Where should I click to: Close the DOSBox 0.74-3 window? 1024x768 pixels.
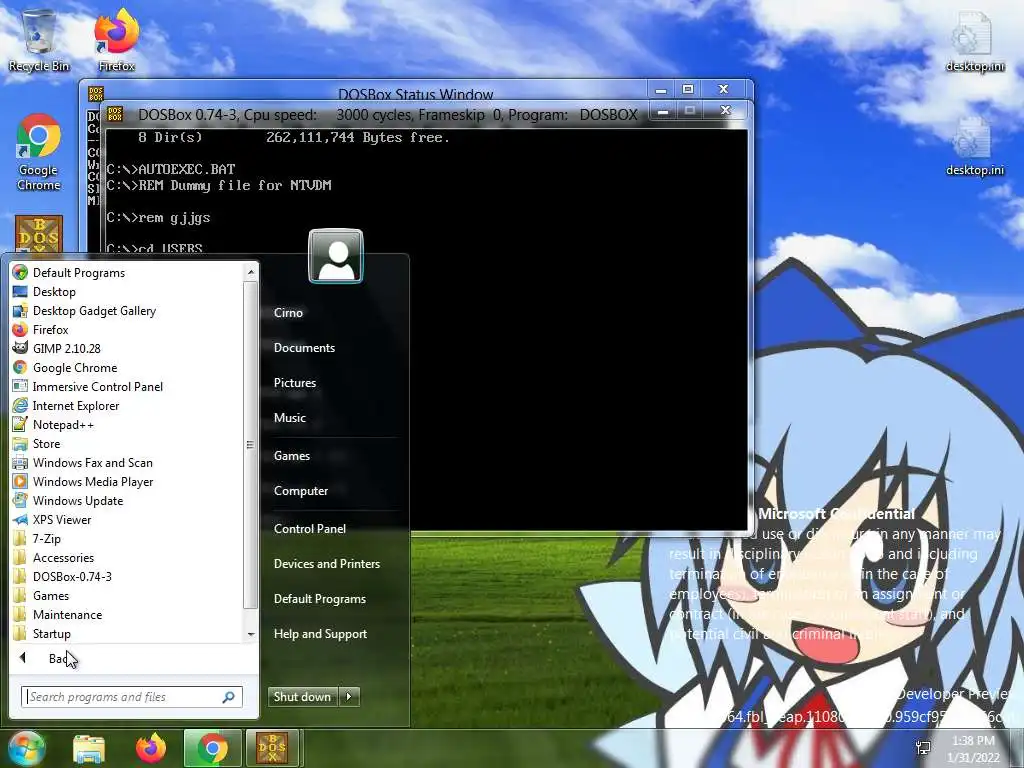[x=725, y=111]
